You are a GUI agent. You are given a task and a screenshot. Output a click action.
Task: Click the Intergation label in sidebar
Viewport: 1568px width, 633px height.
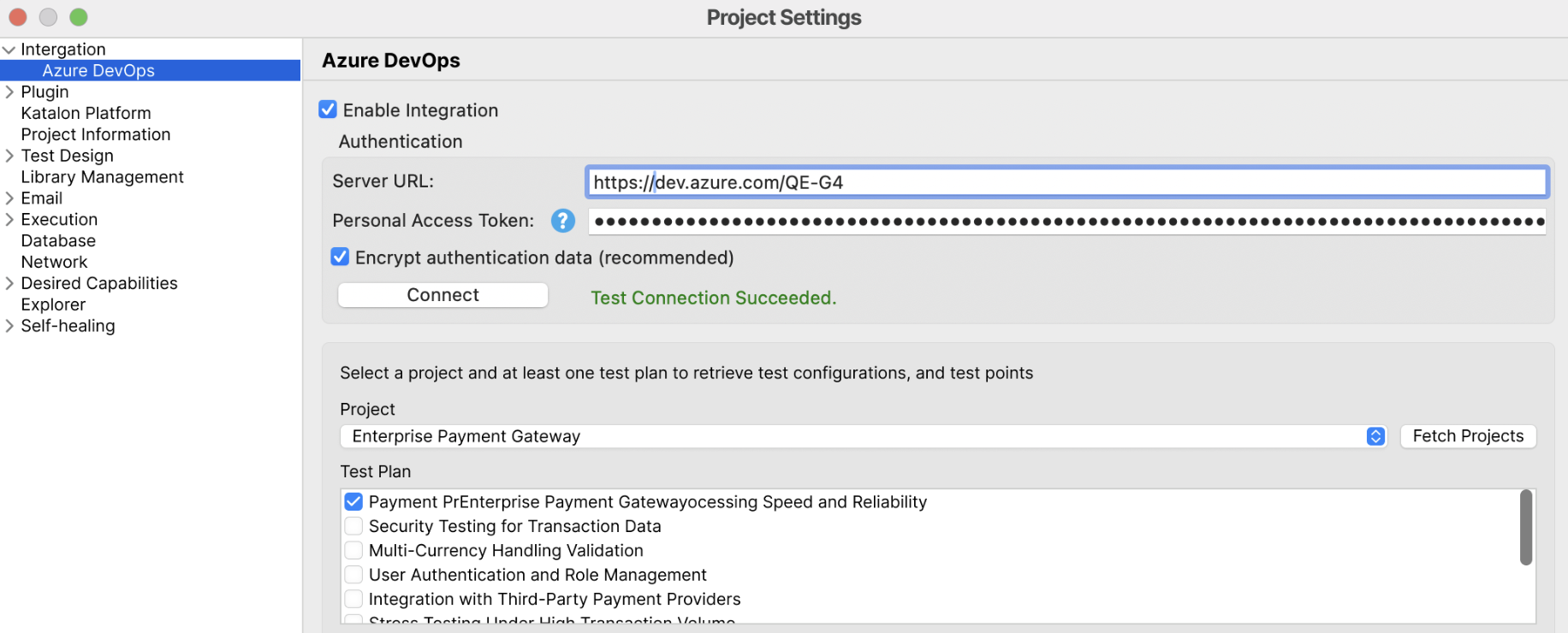tap(63, 50)
